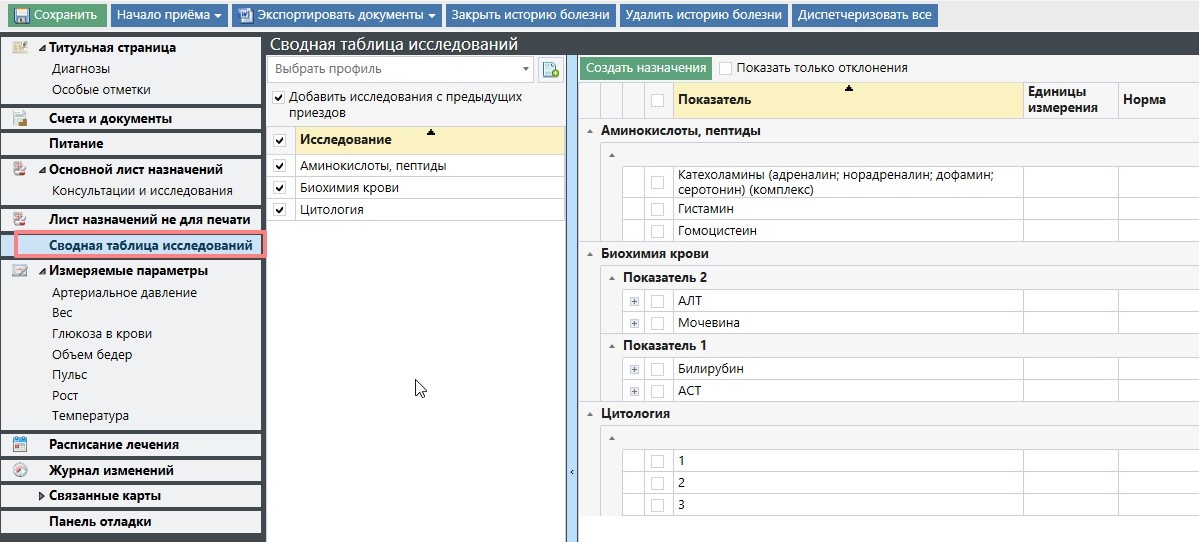This screenshot has height=542, width=1199.
Task: Uncheck 'Добавить исследования с предыдущих приездов'
Action: tap(279, 98)
